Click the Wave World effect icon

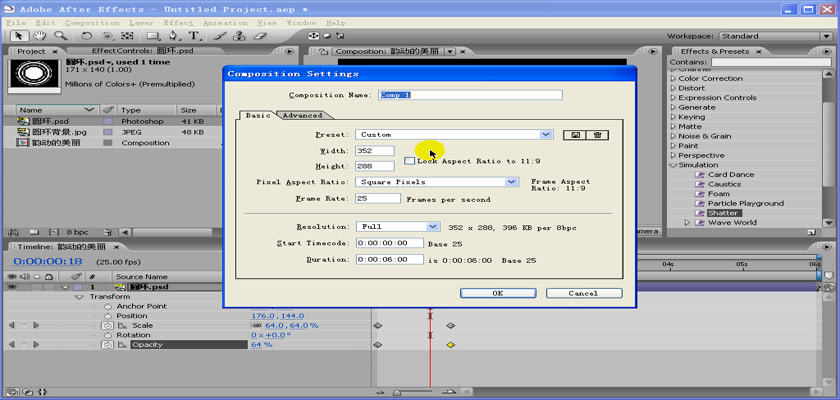pyautogui.click(x=699, y=223)
